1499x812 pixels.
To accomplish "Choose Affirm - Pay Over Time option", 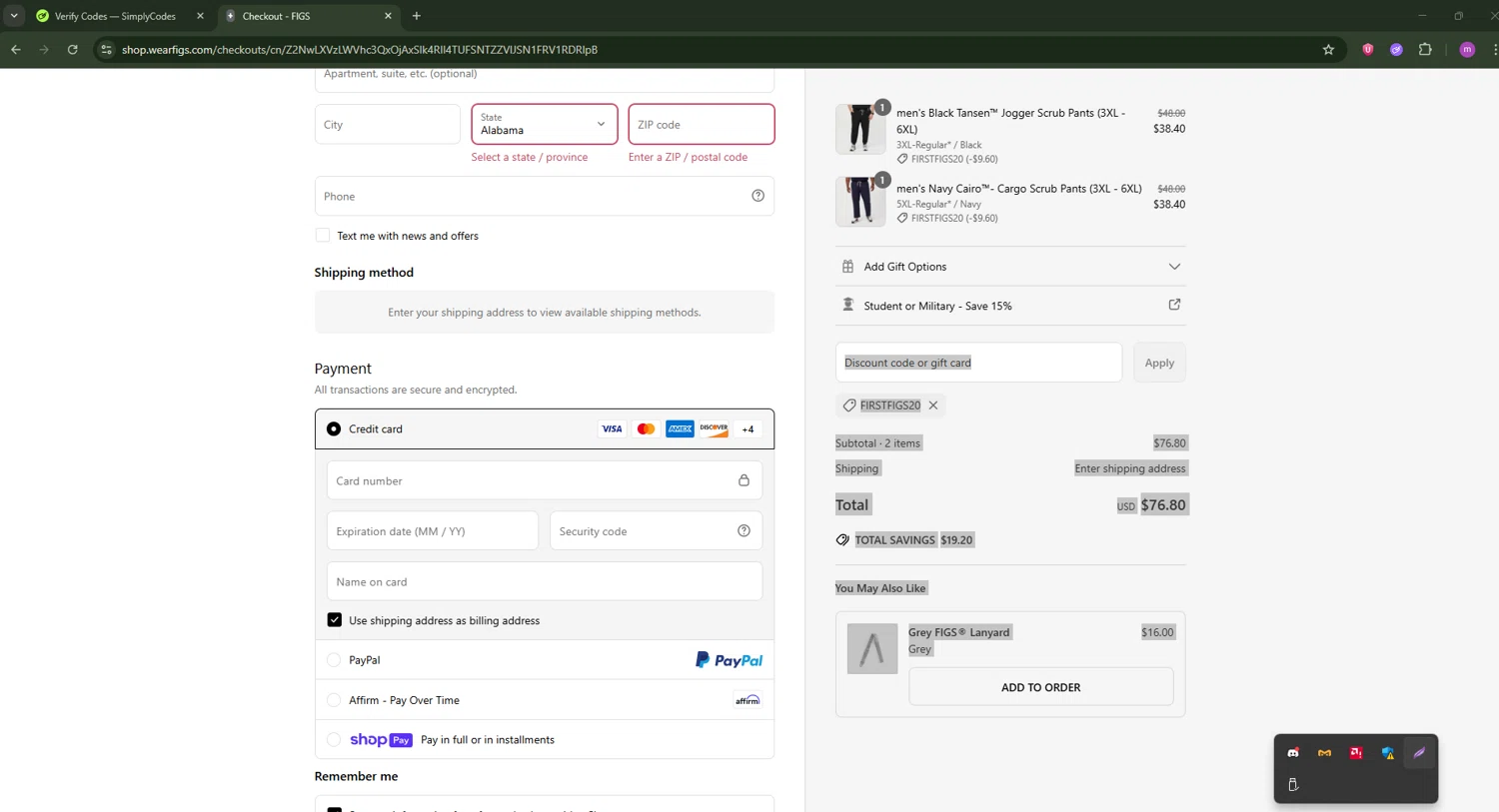I will 334,700.
